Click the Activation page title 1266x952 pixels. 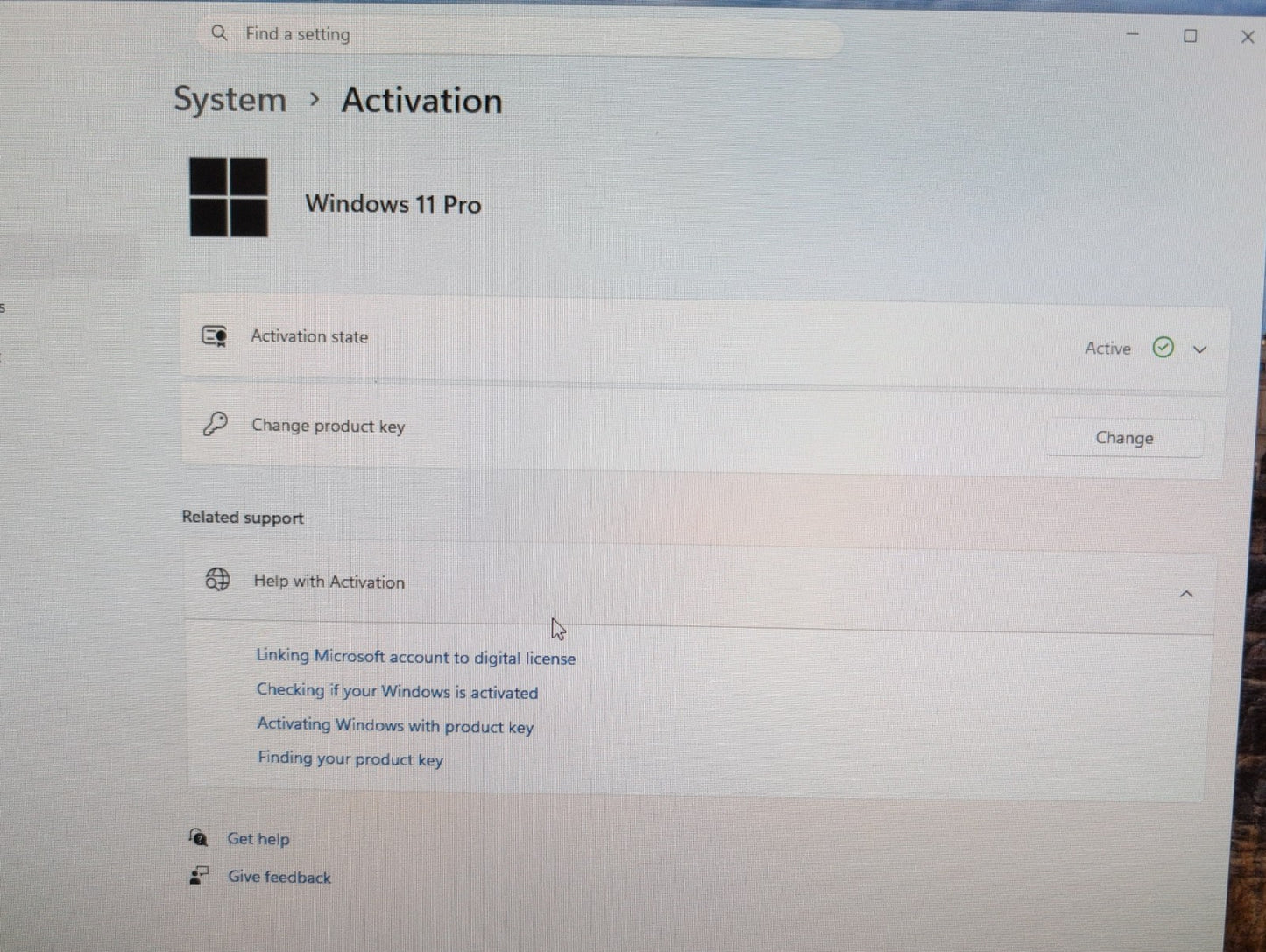(x=421, y=101)
